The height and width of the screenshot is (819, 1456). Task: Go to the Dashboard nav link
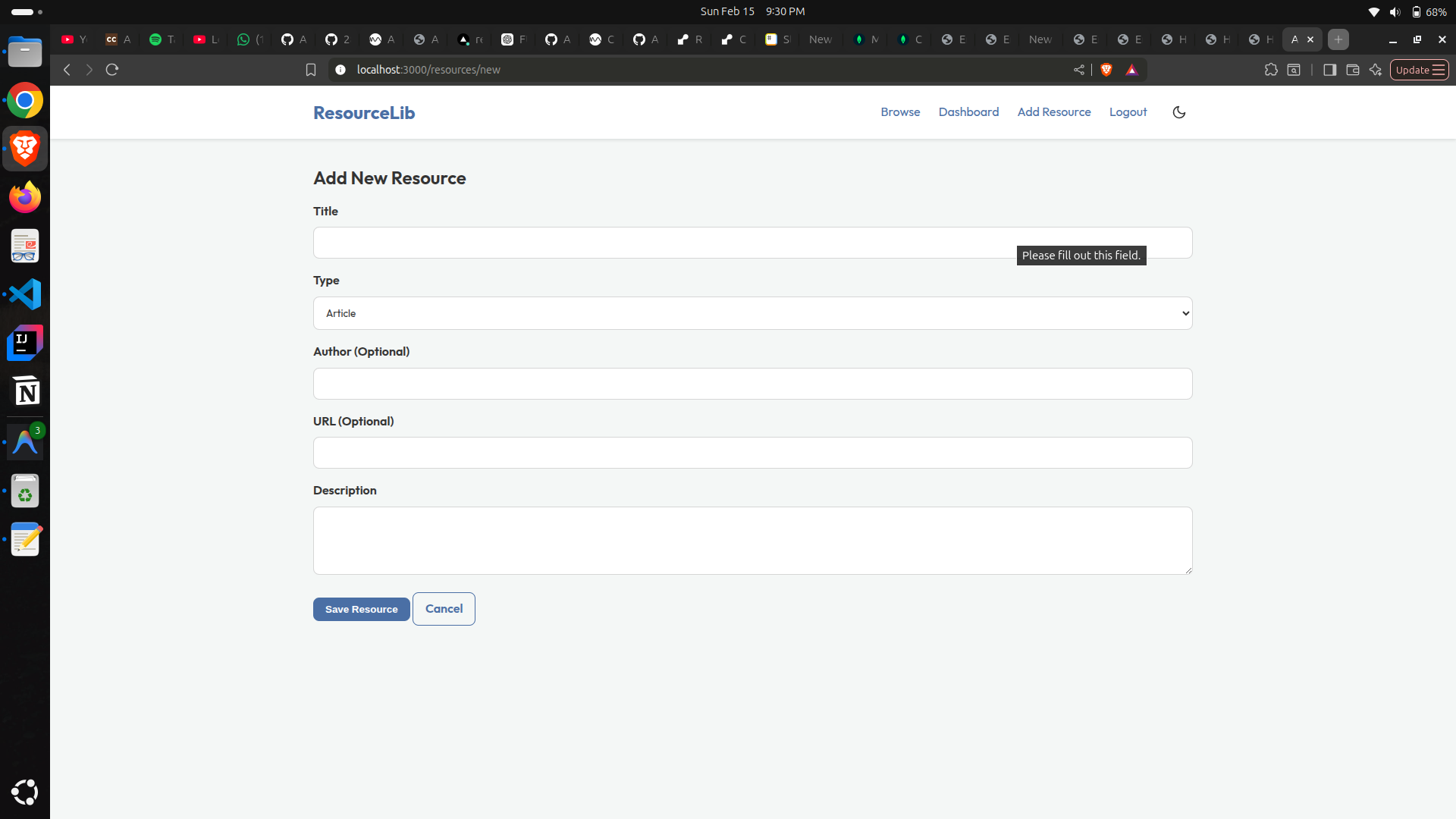coord(968,112)
